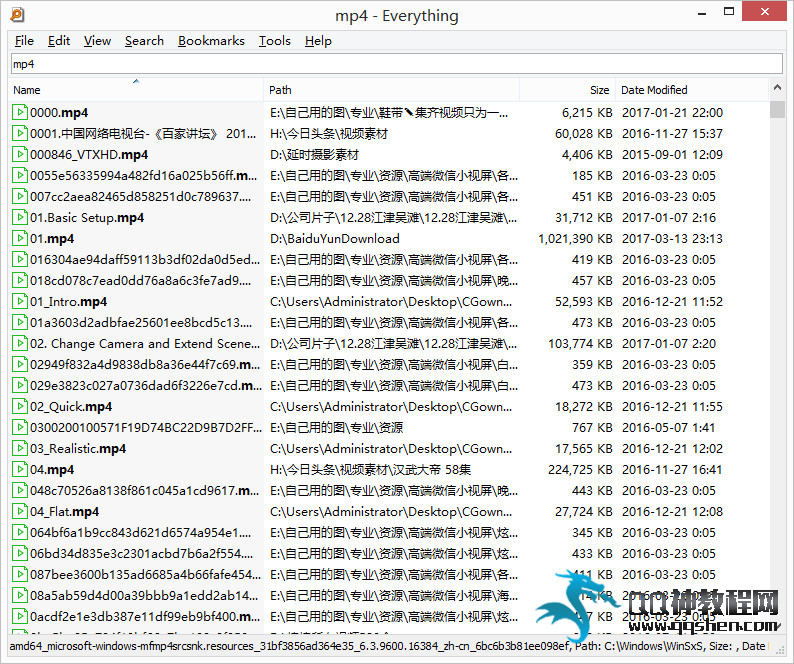Click date 2016-12-21 12:08

pos(672,512)
